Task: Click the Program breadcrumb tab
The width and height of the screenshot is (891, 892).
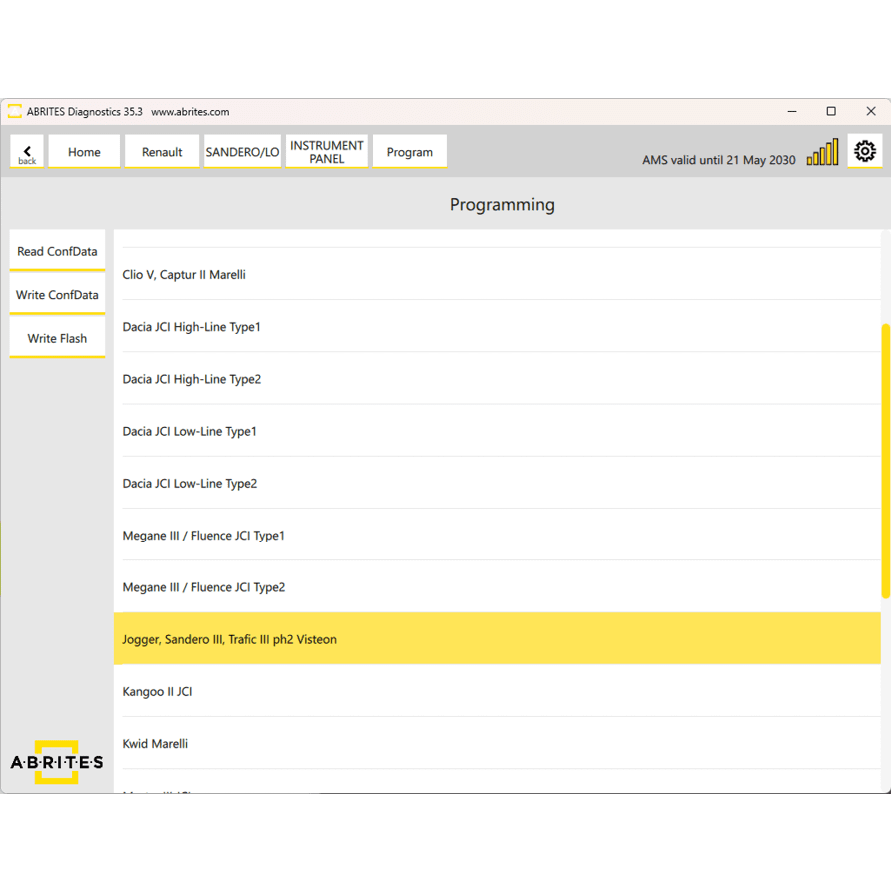Action: point(410,152)
